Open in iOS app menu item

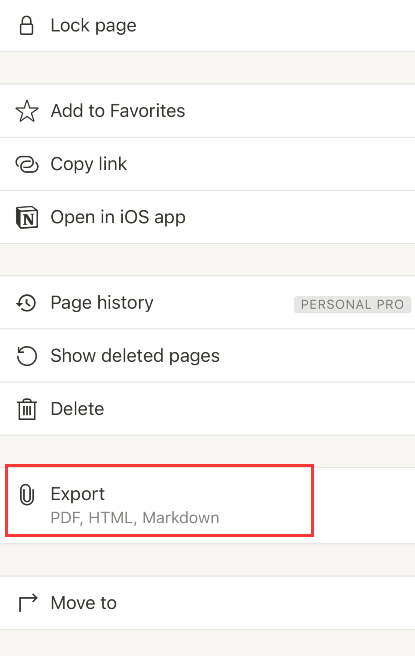(x=208, y=217)
